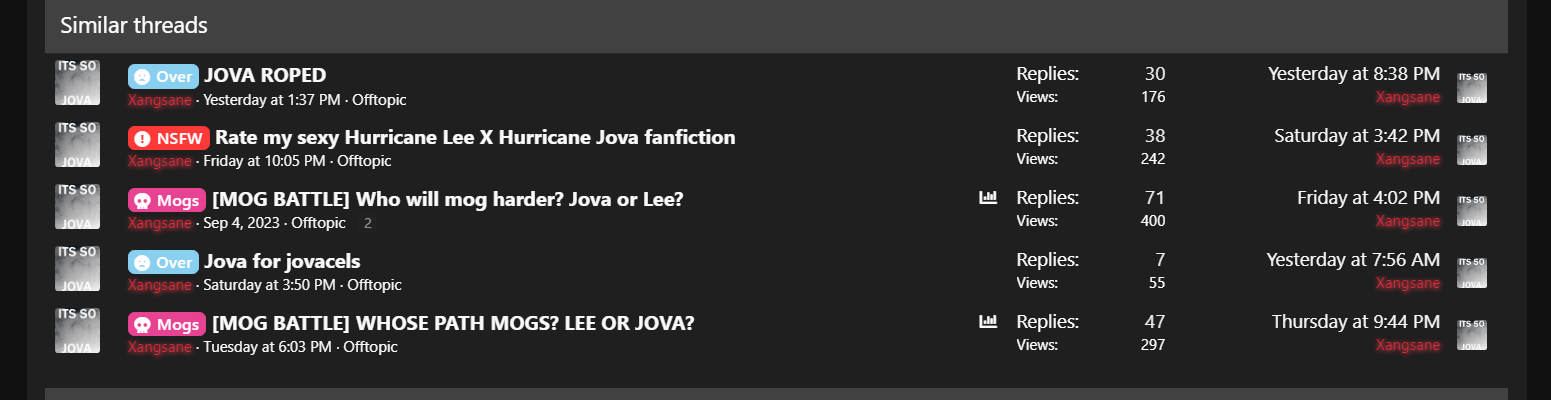1551x400 pixels.
Task: Open the Hurricane Lee X Jova fanfiction thread
Action: [475, 137]
